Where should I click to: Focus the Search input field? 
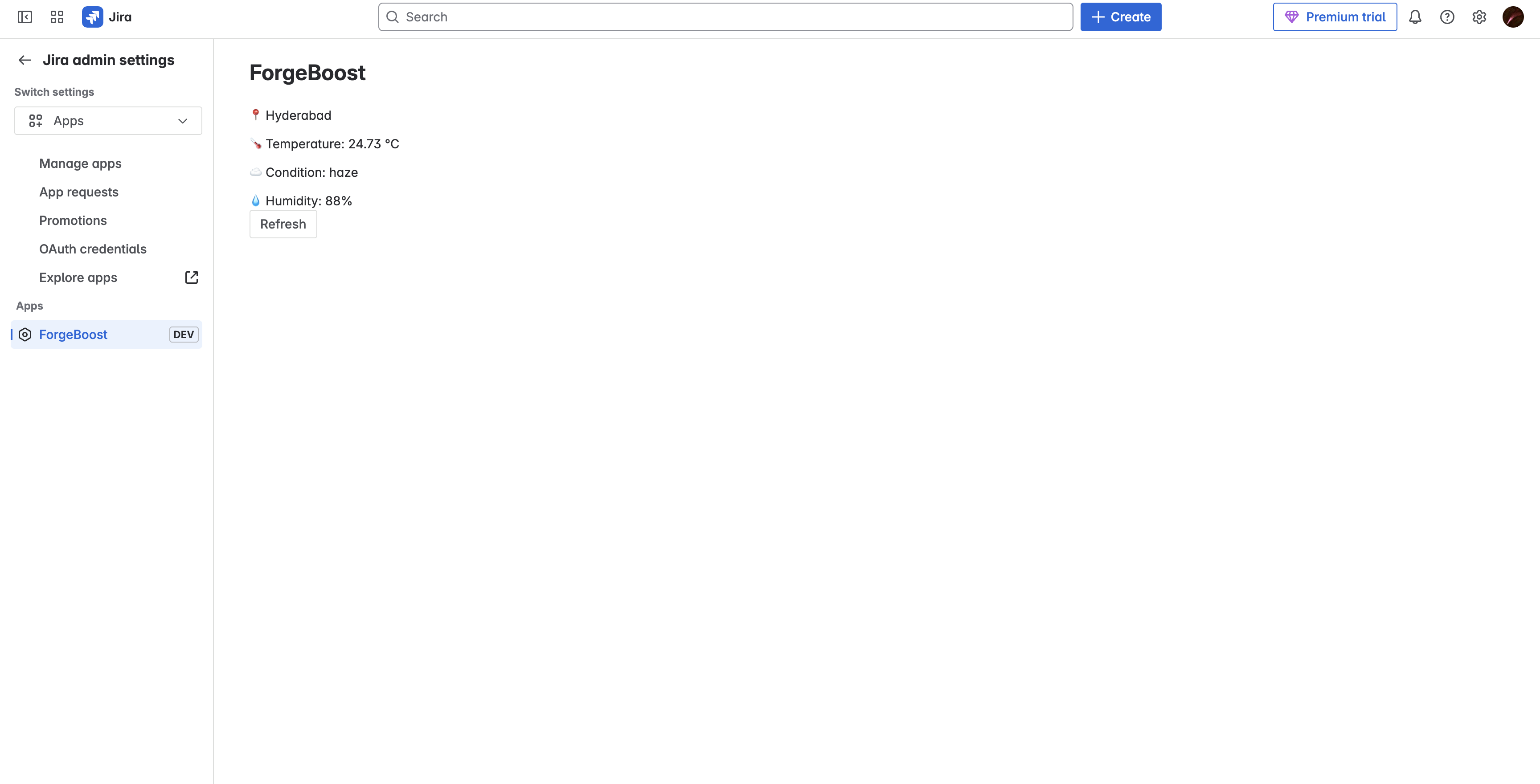pyautogui.click(x=725, y=17)
